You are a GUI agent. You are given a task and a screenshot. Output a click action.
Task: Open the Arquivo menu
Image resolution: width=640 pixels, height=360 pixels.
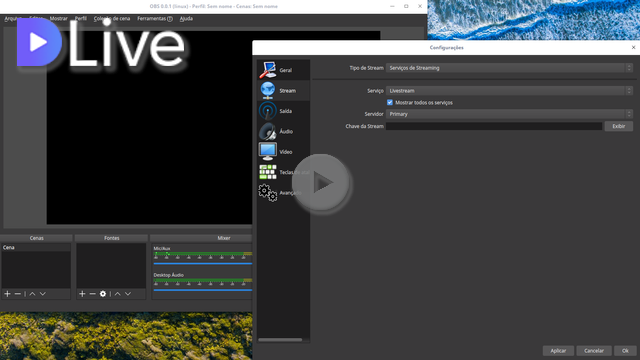pyautogui.click(x=13, y=19)
